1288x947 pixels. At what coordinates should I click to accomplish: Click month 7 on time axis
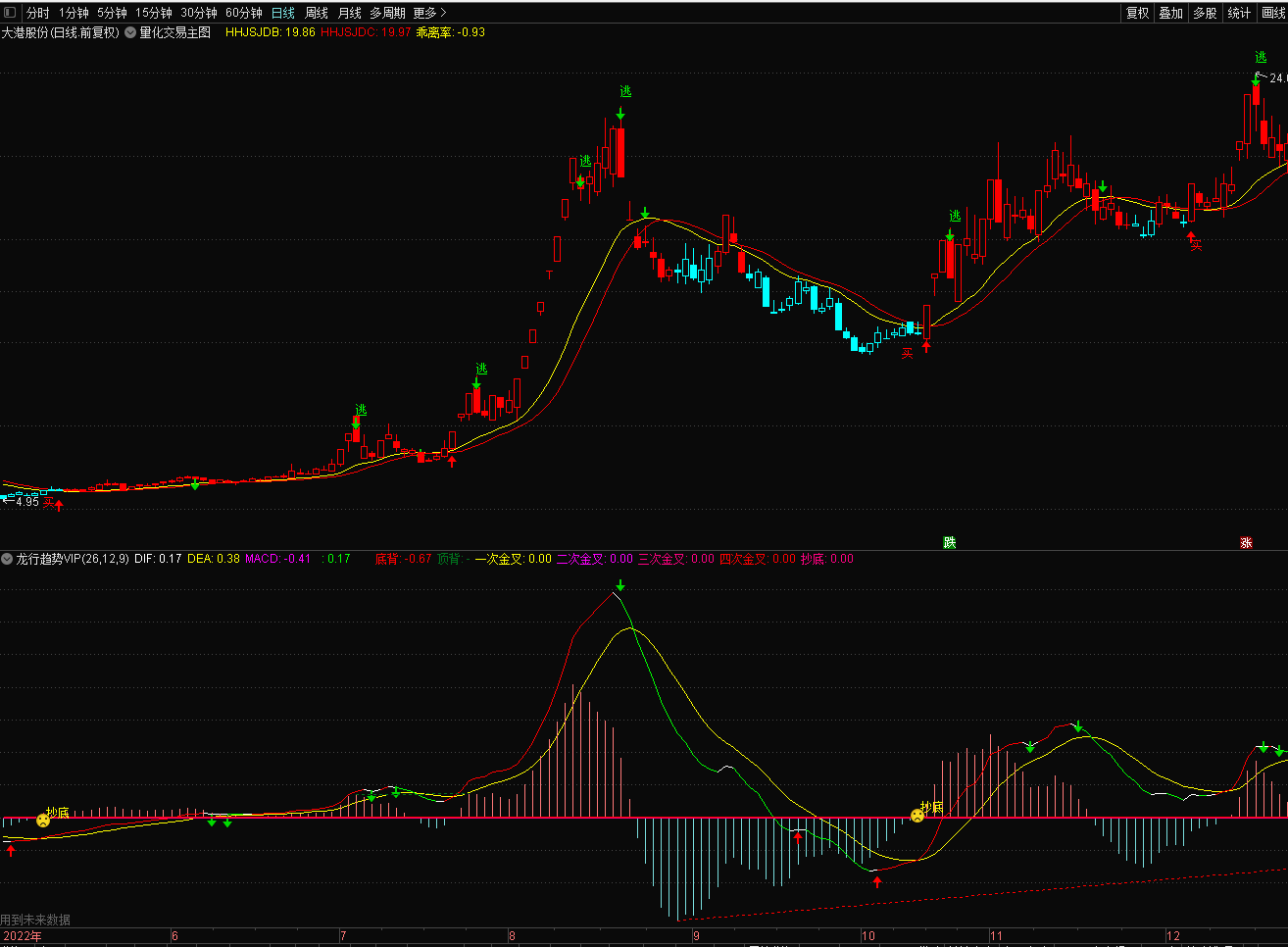(x=343, y=936)
